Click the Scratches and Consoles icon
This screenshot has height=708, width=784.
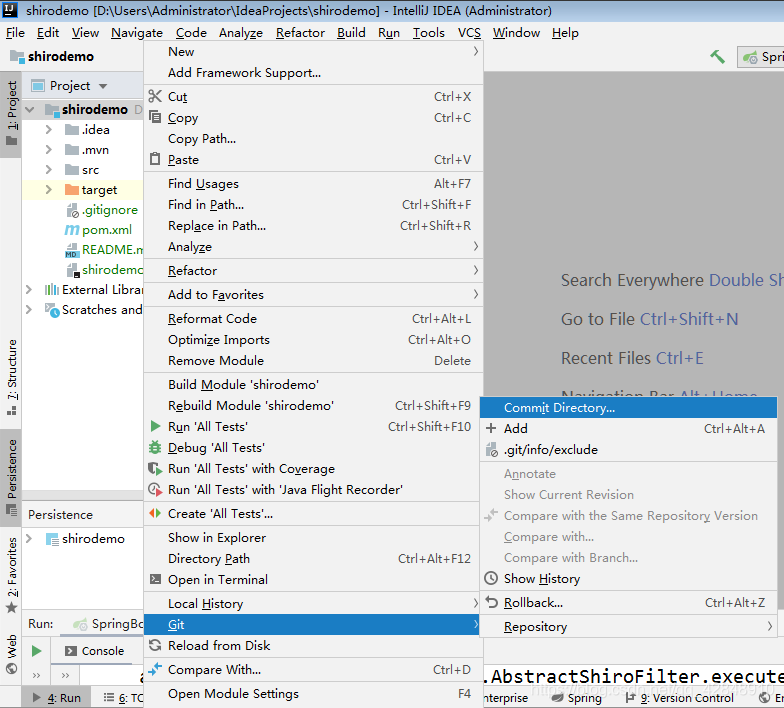[x=52, y=310]
